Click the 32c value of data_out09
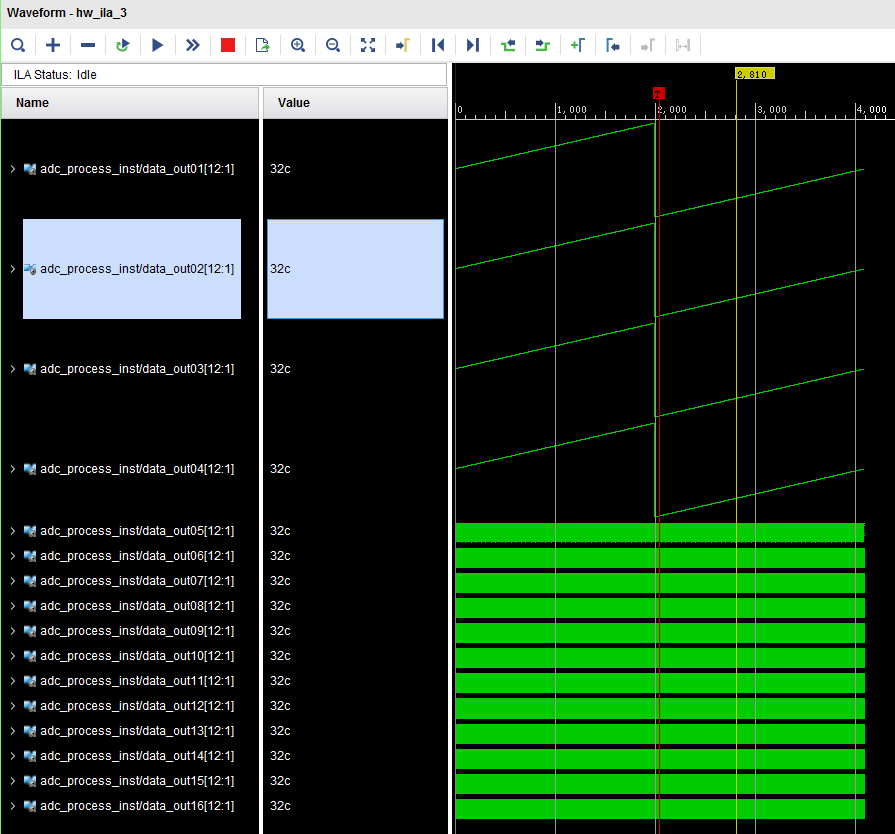The height and width of the screenshot is (834, 895). tap(280, 631)
